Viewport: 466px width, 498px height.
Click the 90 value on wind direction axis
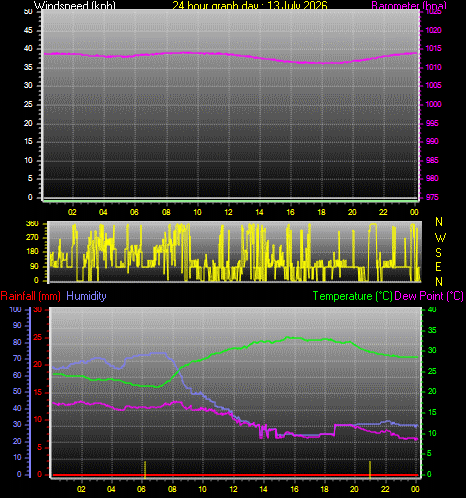point(34,266)
